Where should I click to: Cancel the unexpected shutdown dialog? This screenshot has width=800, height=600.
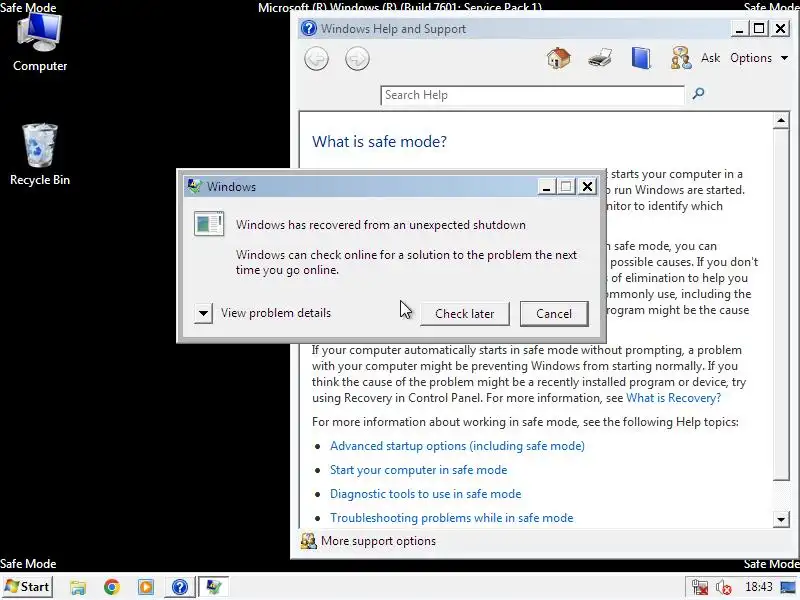(x=554, y=313)
